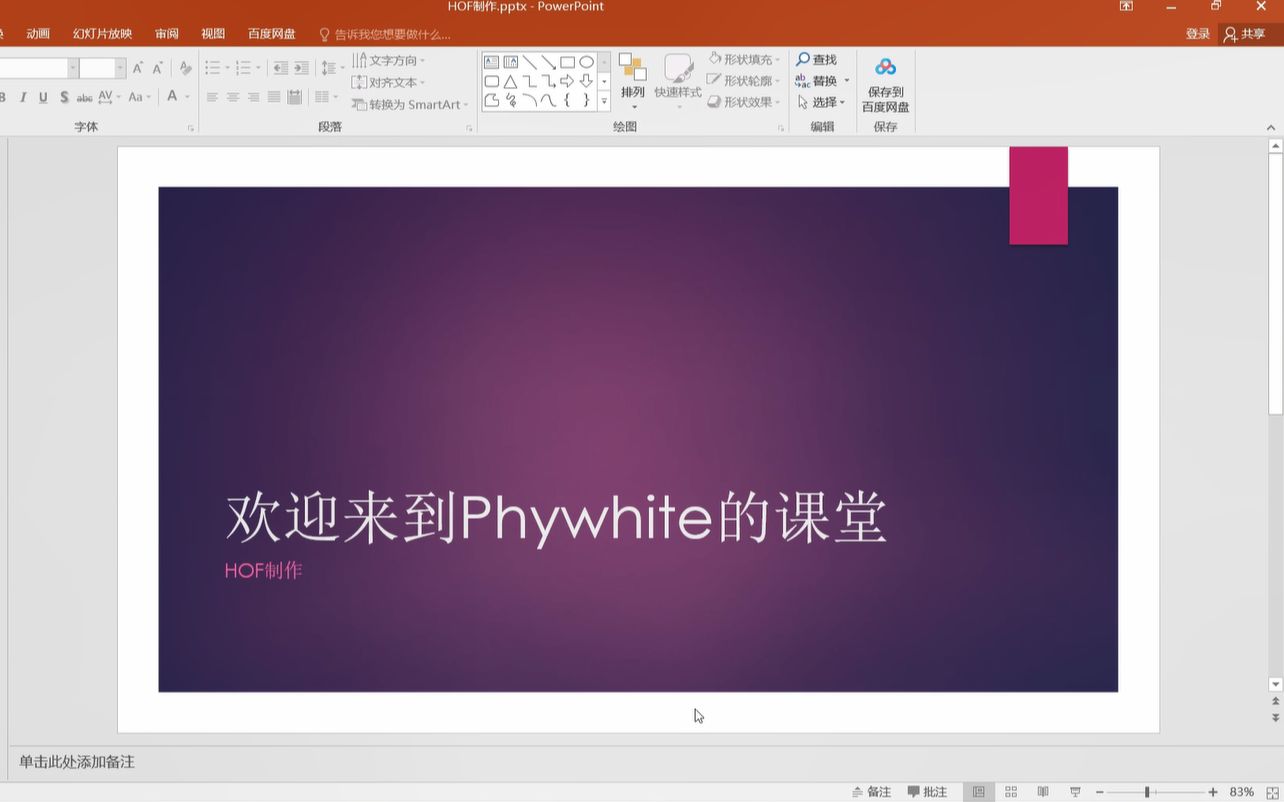Open 形状轮廓 shape outline options
The image size is (1284, 802).
744,81
